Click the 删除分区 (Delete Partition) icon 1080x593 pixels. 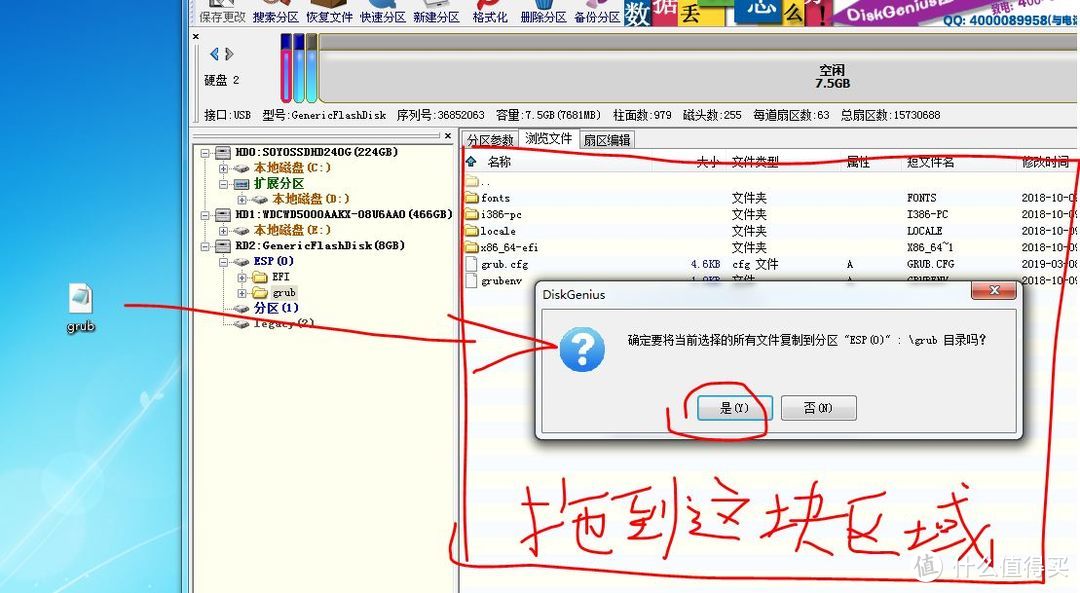542,12
